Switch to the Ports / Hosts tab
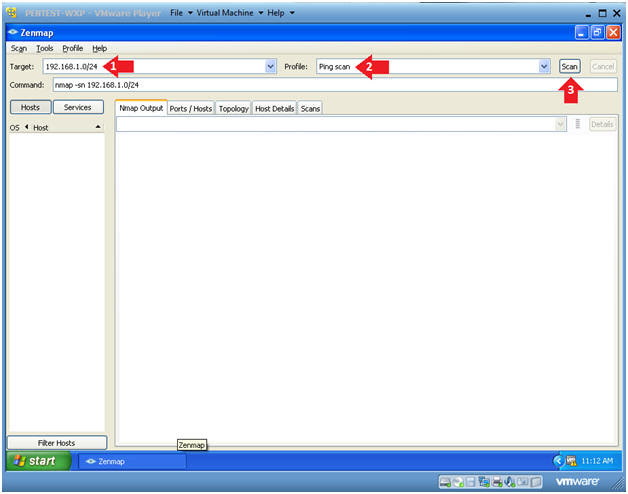Viewport: 628px width, 494px height. [191, 109]
